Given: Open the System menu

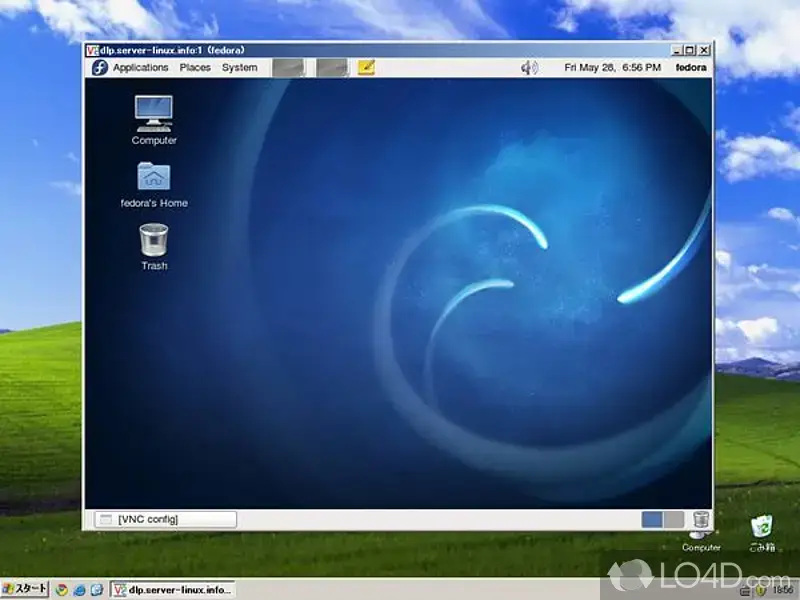Looking at the screenshot, I should point(239,67).
